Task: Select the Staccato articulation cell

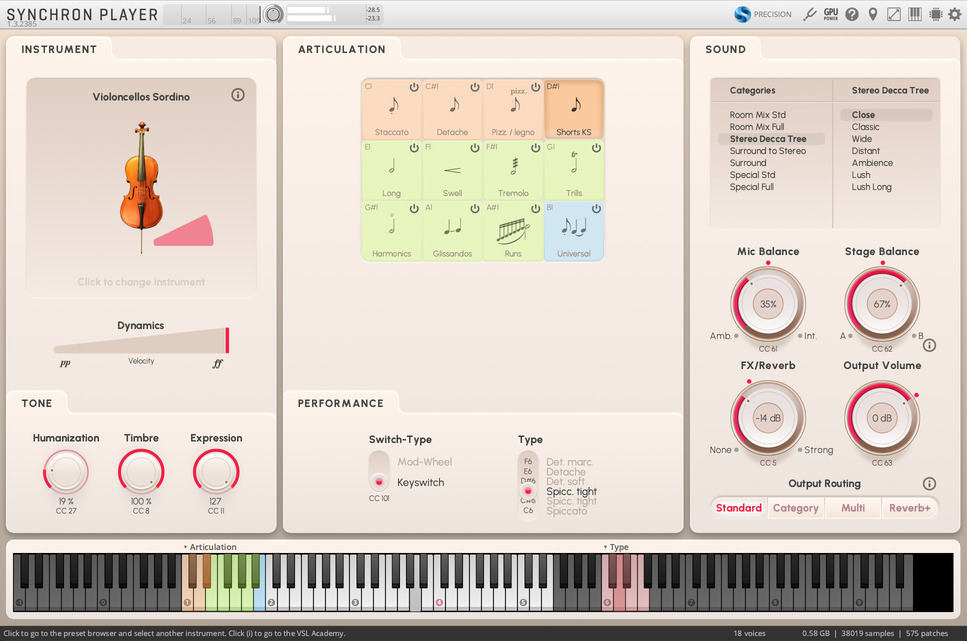Action: 392,109
